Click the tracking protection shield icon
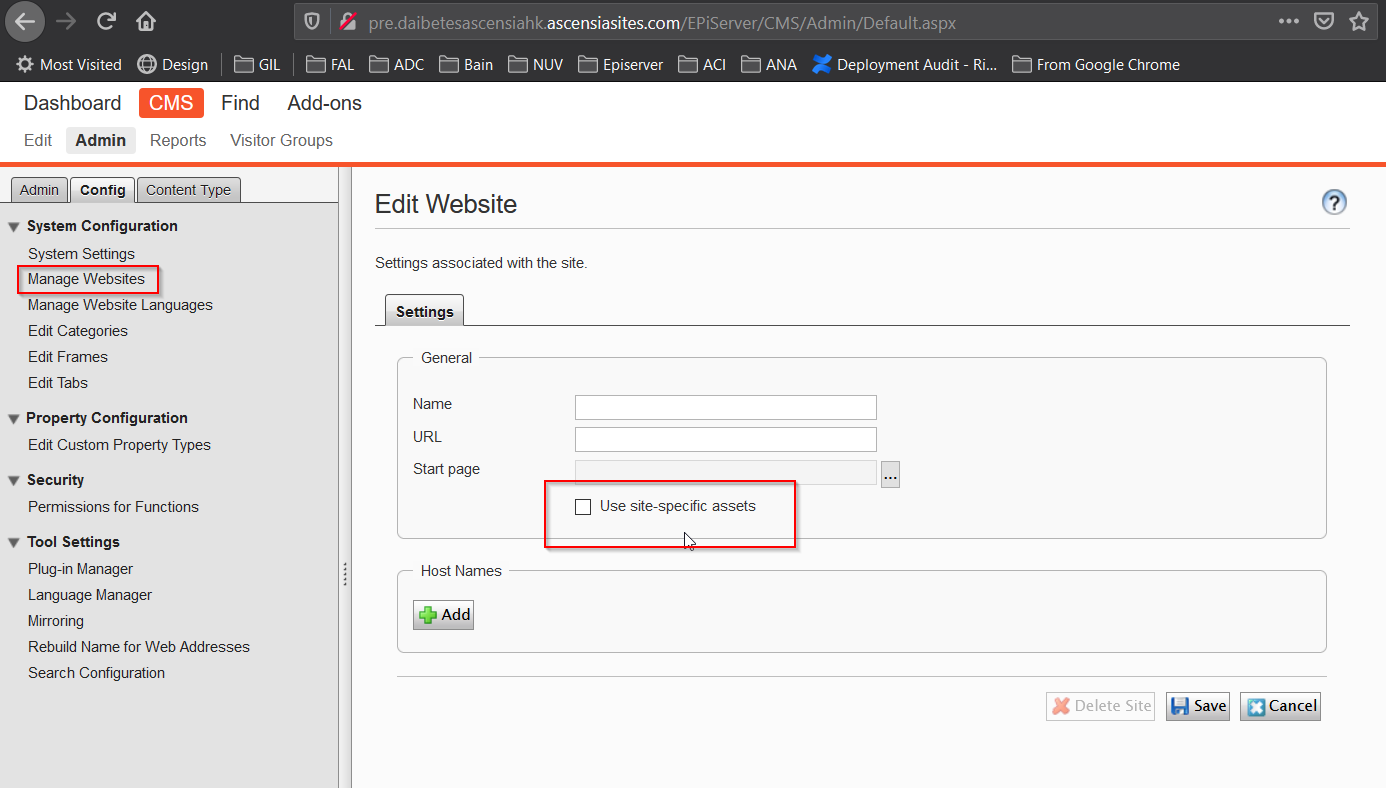Screen dimensions: 1386x788 [312, 21]
